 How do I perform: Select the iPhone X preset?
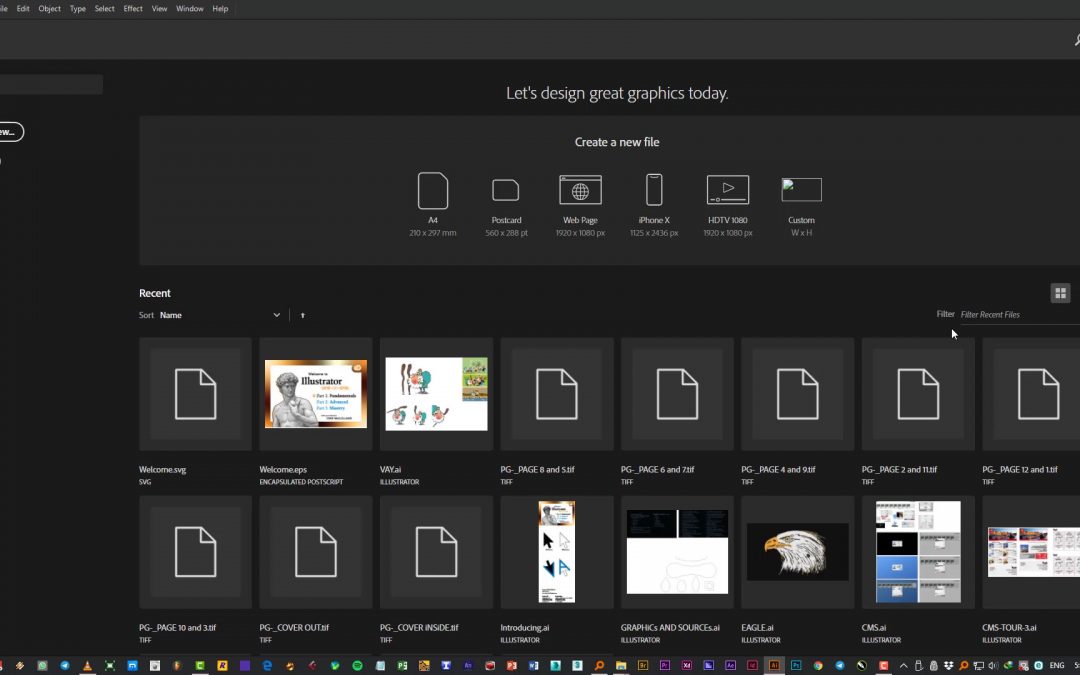pyautogui.click(x=654, y=190)
